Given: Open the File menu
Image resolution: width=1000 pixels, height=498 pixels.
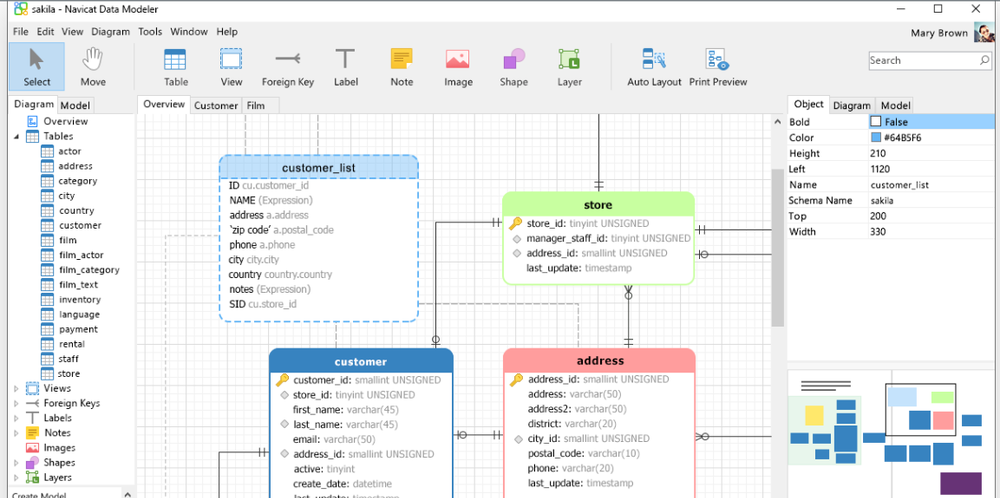Looking at the screenshot, I should click(20, 32).
